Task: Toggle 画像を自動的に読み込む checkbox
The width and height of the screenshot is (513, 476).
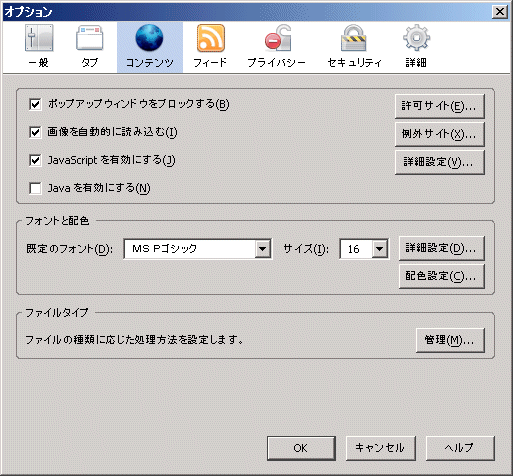Action: pyautogui.click(x=35, y=132)
